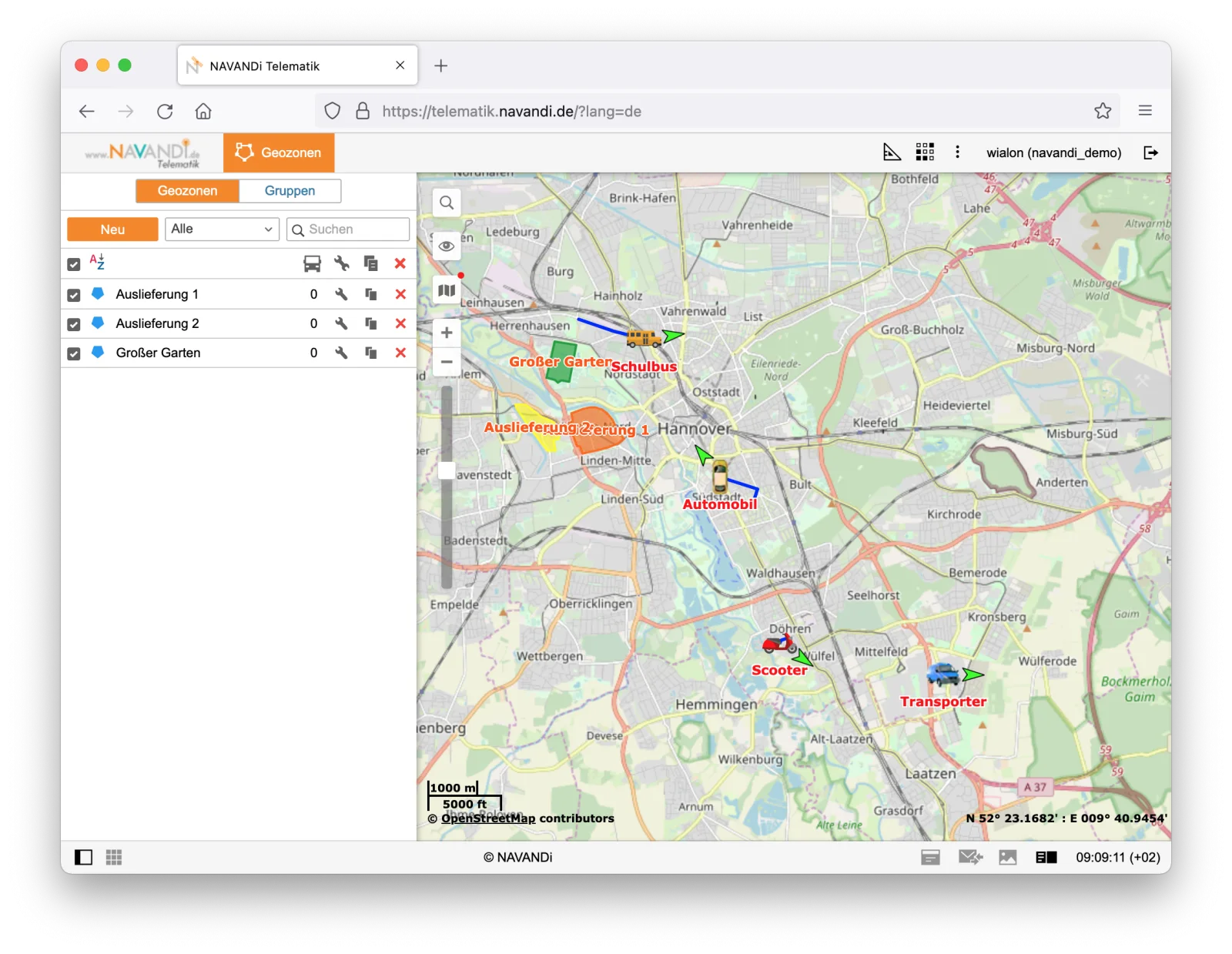Viewport: 1232px width, 954px height.
Task: Delete all selected geofences via header X
Action: pyautogui.click(x=400, y=263)
